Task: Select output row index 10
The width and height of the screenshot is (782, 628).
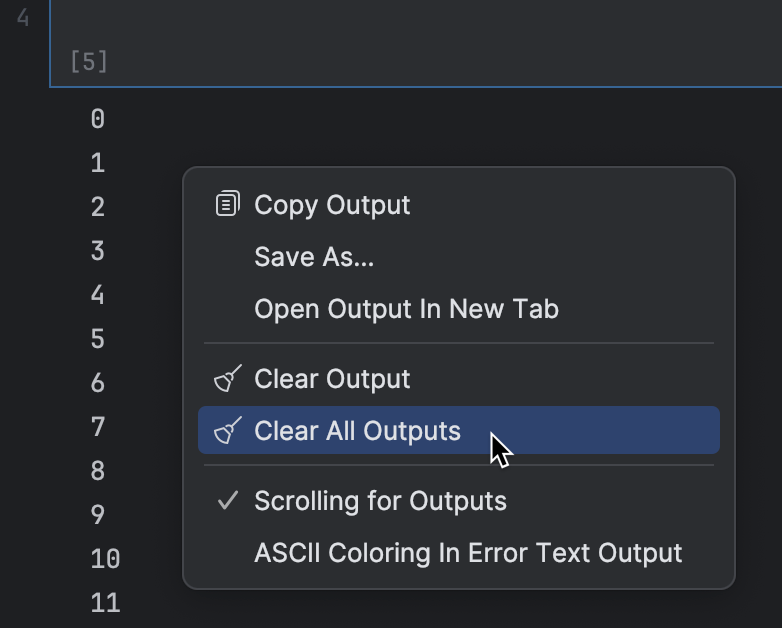Action: [105, 559]
